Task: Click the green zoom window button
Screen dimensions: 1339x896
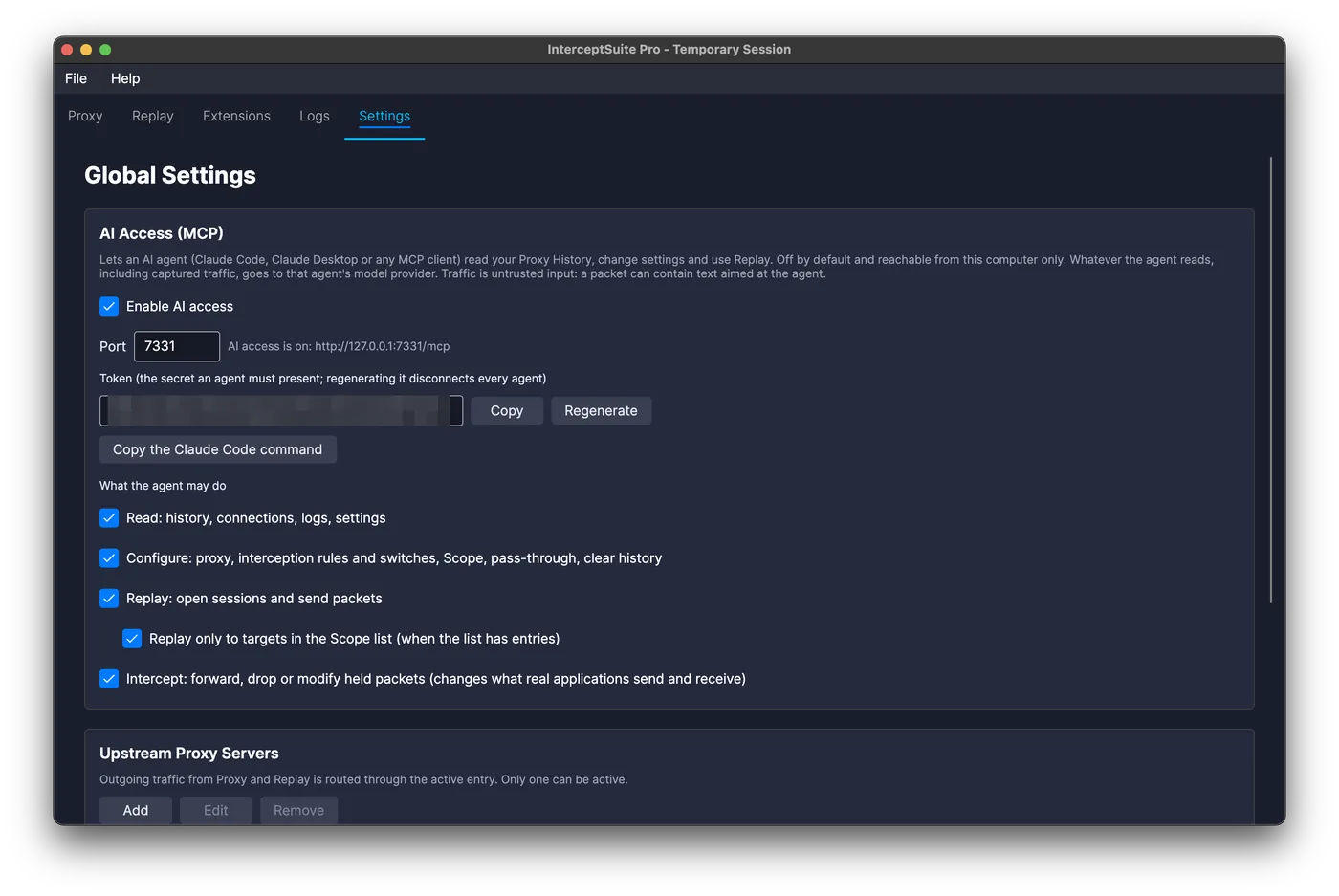Action: point(105,50)
